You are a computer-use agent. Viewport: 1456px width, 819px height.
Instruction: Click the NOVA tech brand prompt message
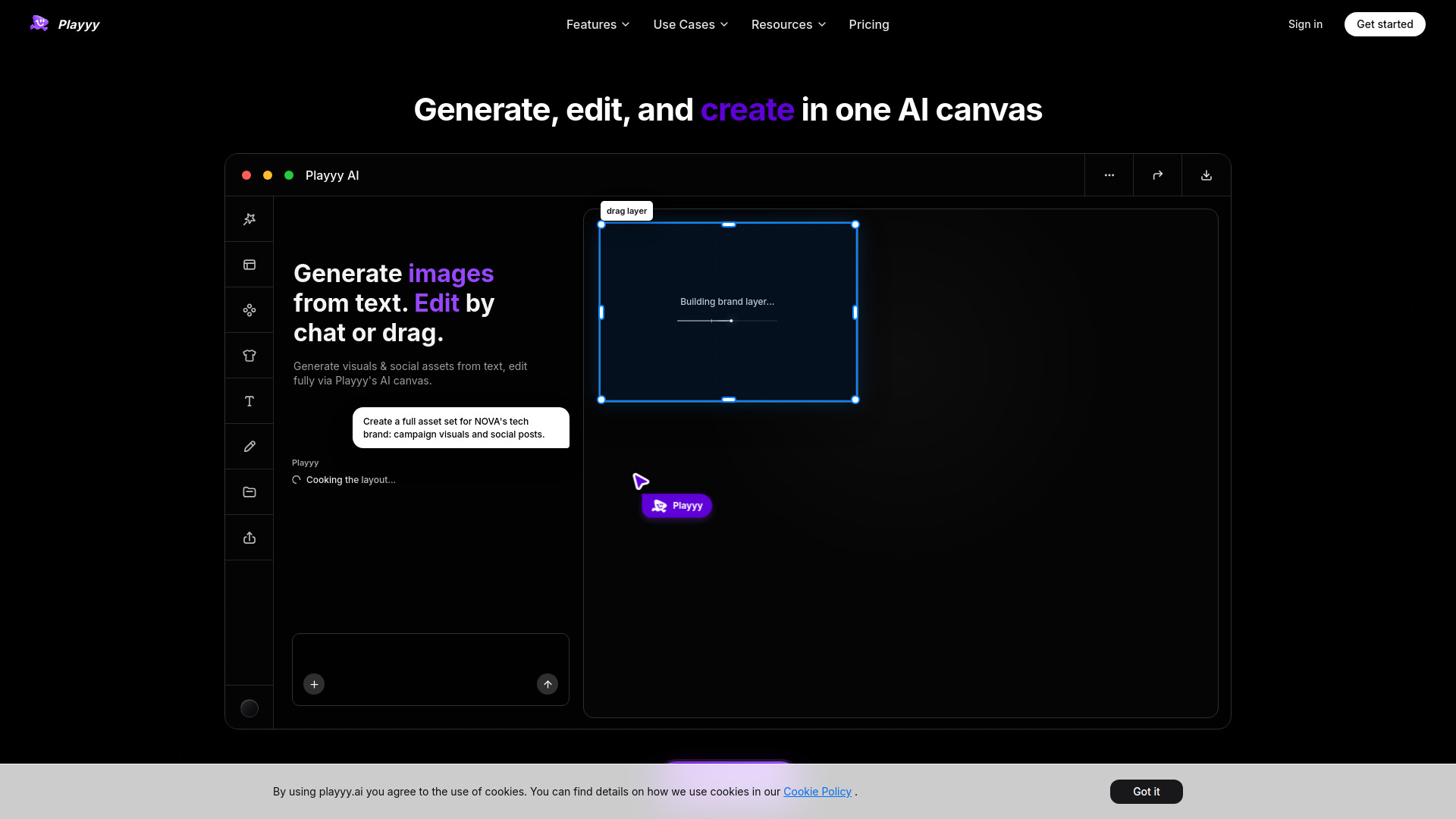point(461,428)
